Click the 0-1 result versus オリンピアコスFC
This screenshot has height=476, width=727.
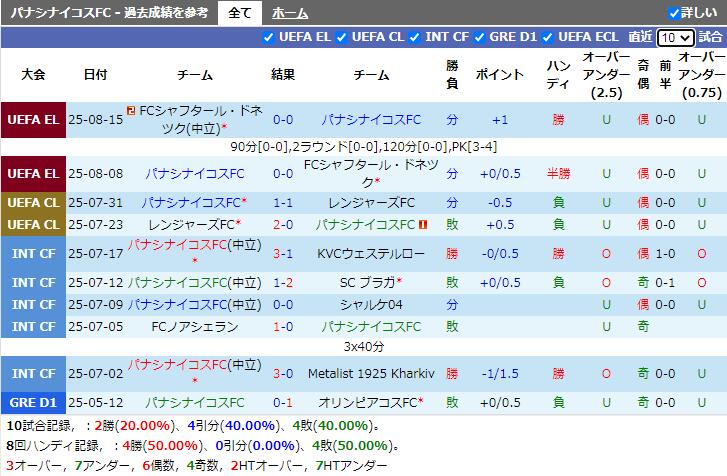click(283, 402)
